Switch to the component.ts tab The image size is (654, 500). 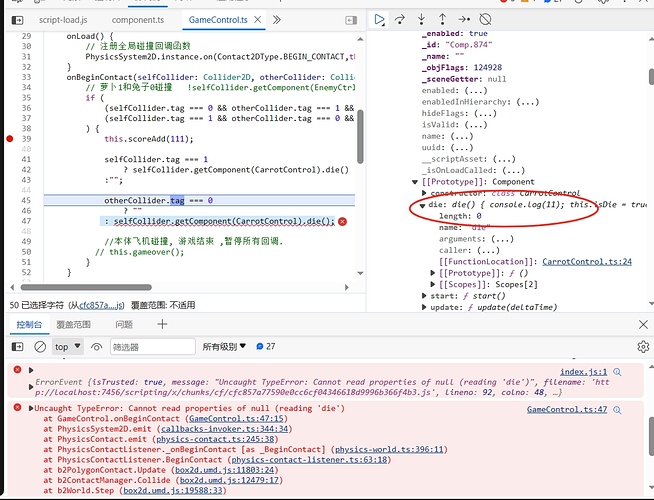click(x=138, y=20)
